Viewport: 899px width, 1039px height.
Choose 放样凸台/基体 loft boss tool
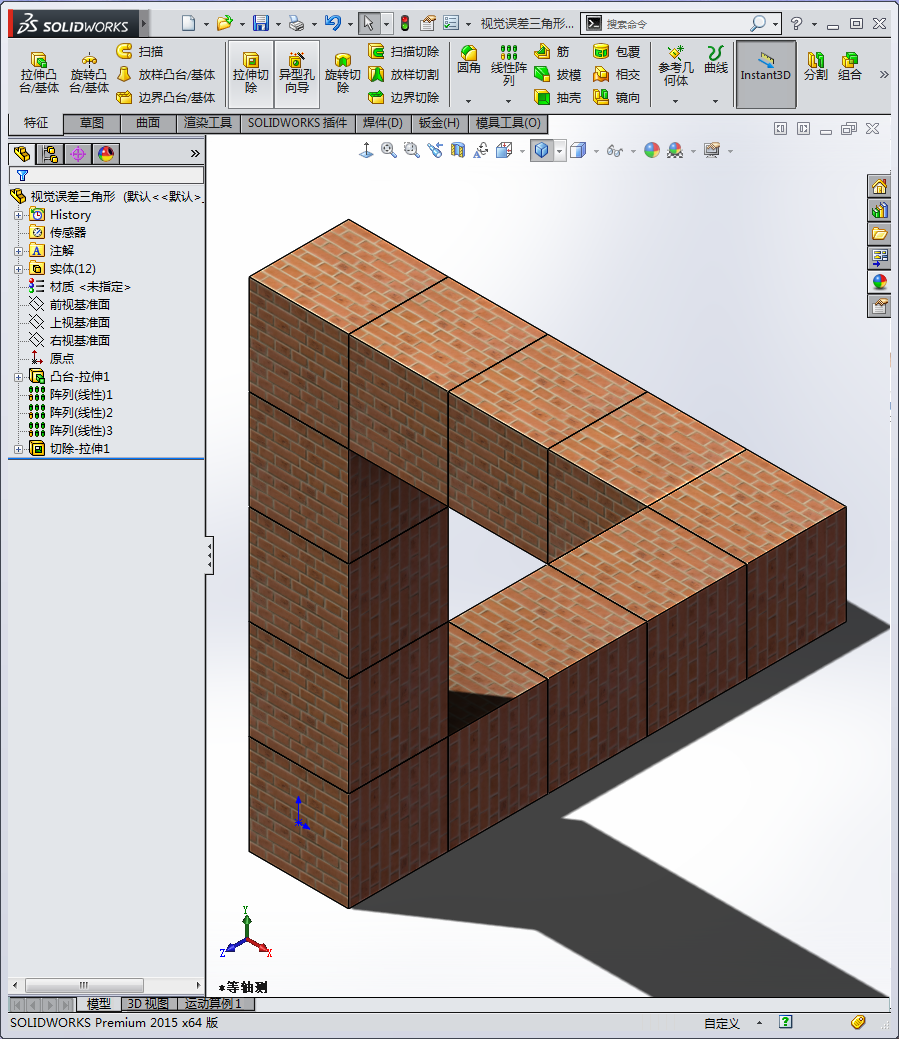pos(166,74)
